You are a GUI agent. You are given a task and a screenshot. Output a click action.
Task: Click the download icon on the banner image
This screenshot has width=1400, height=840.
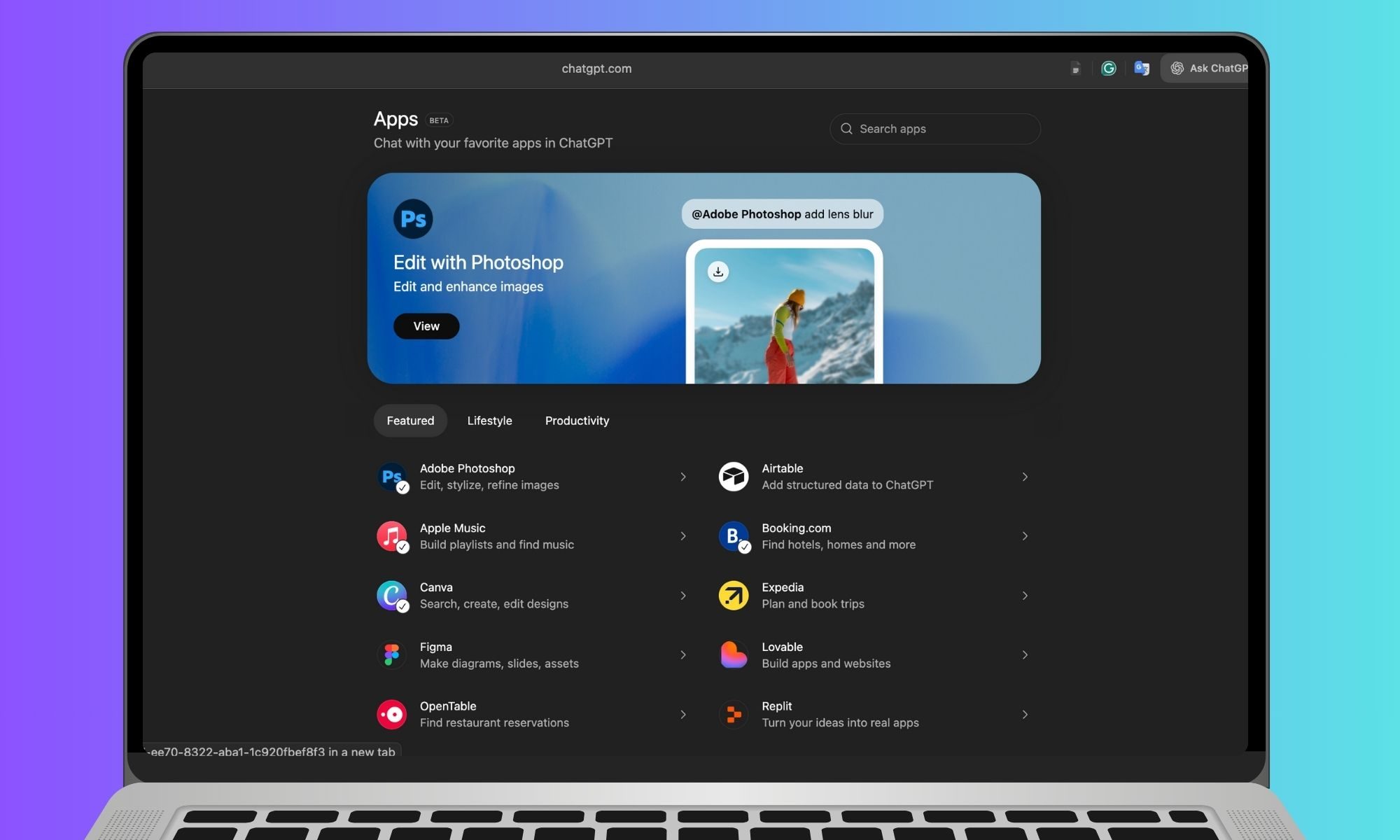point(718,271)
